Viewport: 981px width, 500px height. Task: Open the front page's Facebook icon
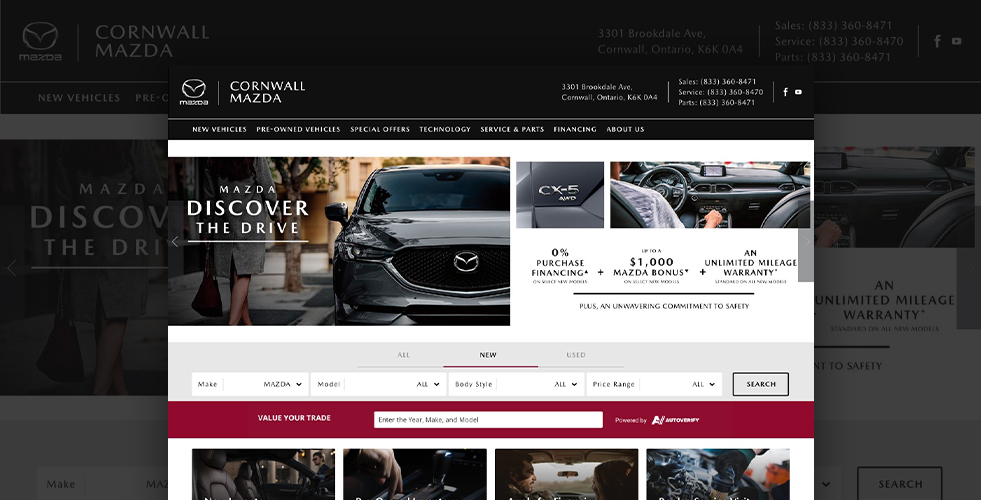(786, 92)
